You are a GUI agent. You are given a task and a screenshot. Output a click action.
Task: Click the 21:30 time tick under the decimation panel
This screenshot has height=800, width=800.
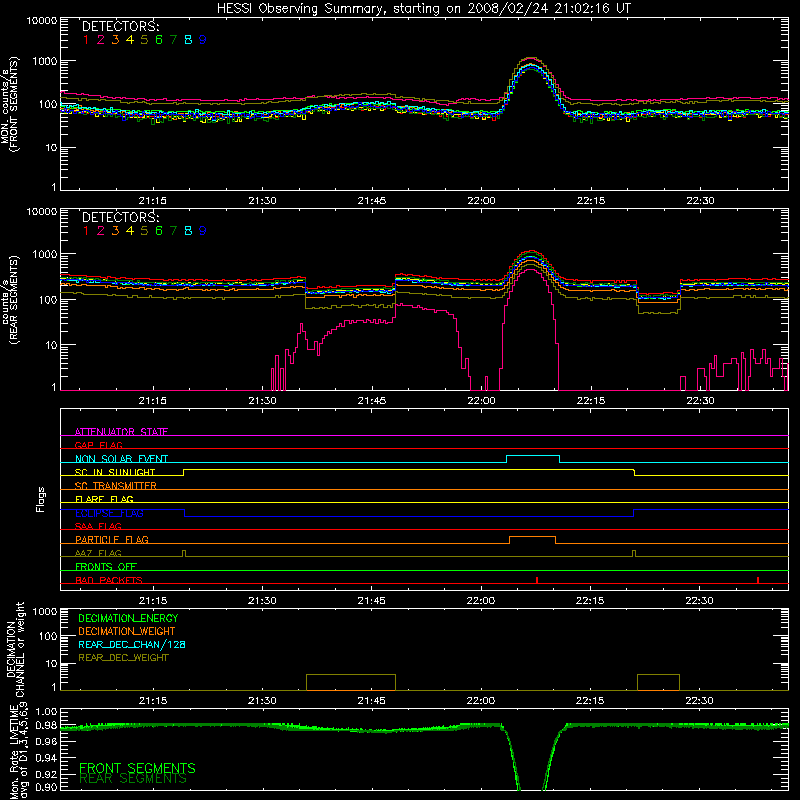point(262,701)
